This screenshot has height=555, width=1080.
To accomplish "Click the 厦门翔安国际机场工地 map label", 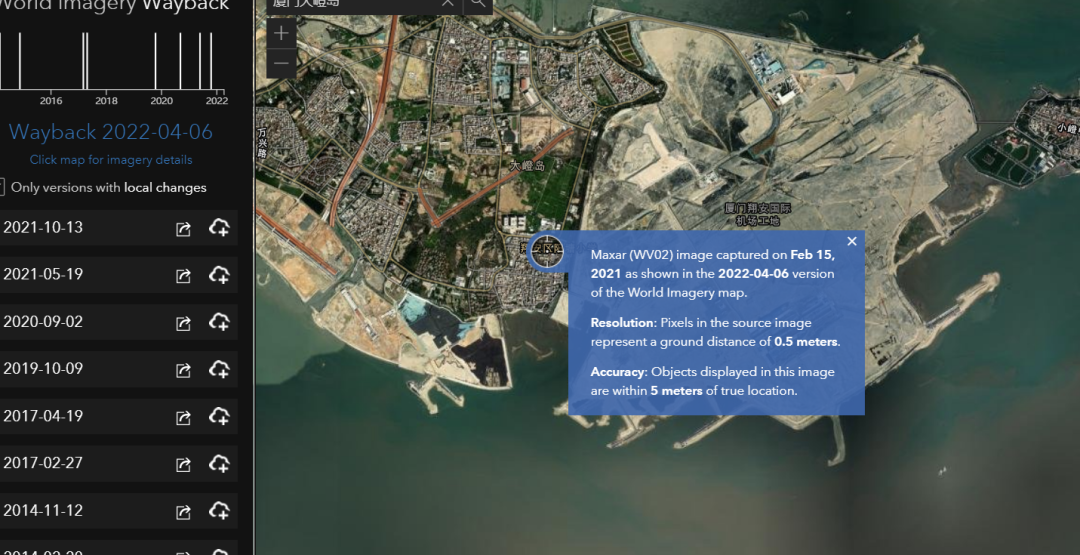I will click(758, 214).
